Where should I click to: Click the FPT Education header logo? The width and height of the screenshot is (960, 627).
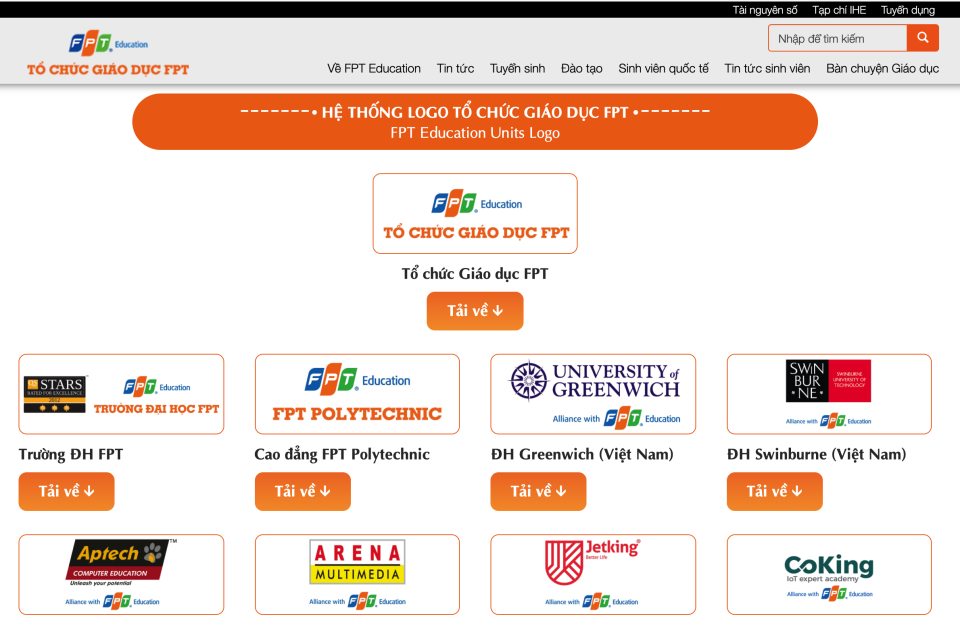coord(108,55)
